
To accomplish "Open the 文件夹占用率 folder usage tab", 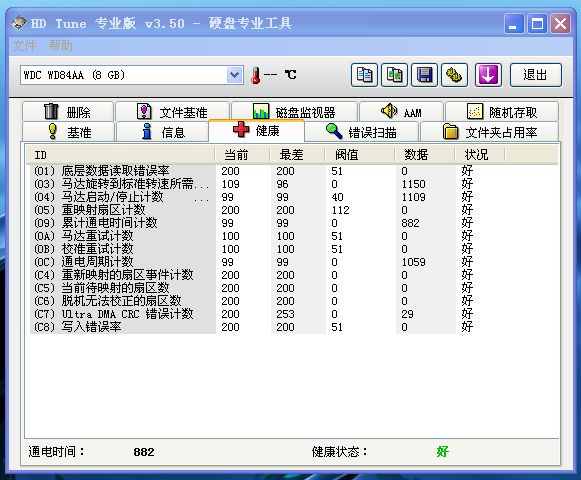I will coord(489,132).
